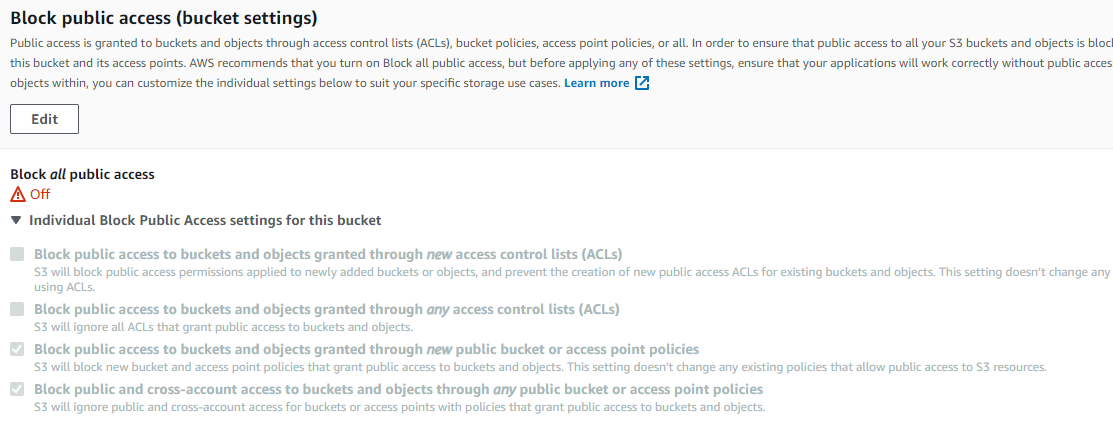Toggle checkbox for new public bucket policies
The image size is (1113, 441).
point(17,349)
